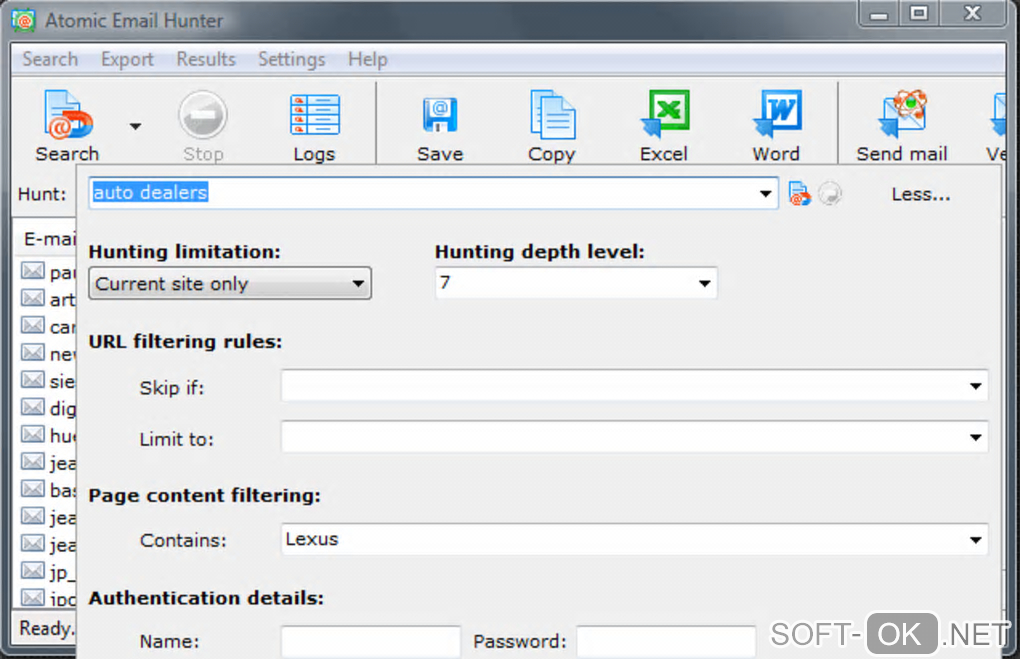Click the Atomic Email Hunter title icon
The height and width of the screenshot is (659, 1020).
23,20
